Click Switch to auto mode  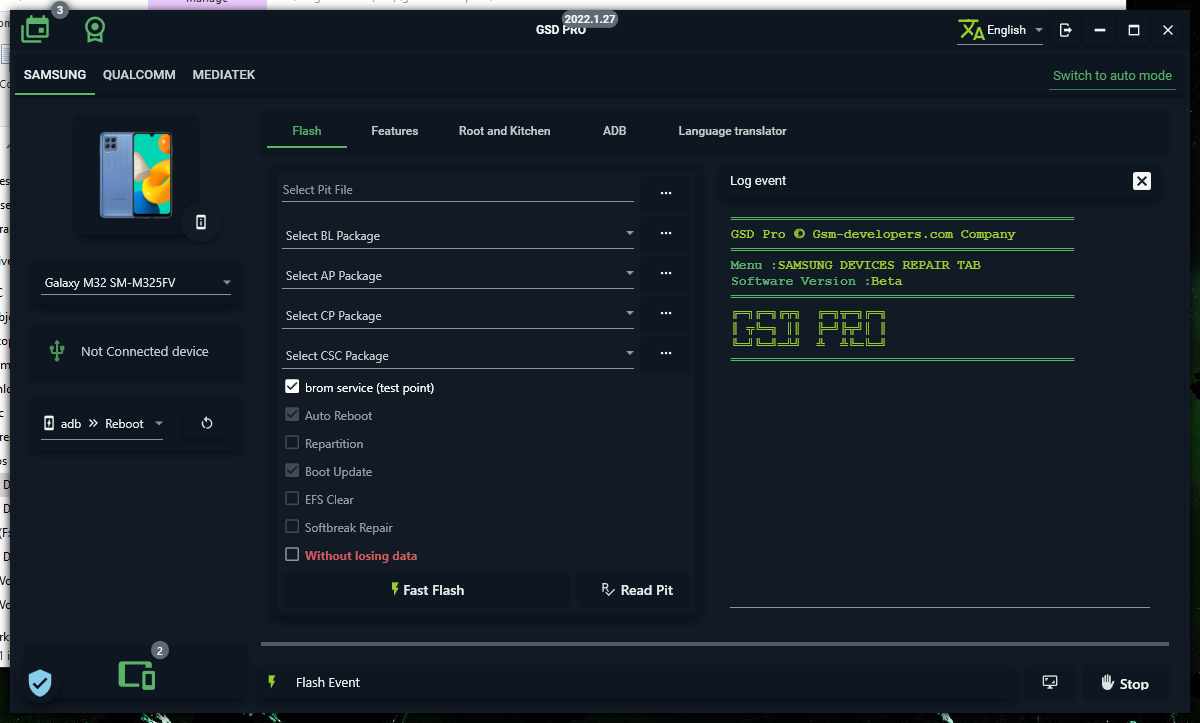(x=1112, y=75)
